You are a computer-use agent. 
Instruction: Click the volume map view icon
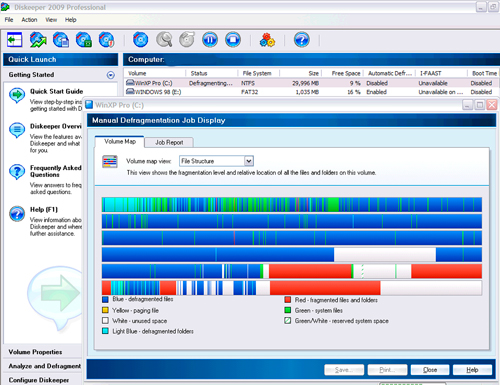[110, 162]
